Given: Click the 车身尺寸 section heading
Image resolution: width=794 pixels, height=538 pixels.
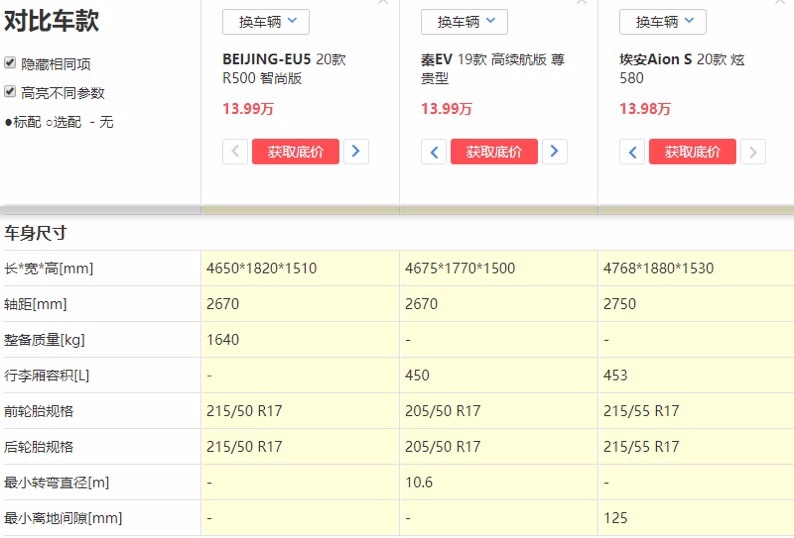Looking at the screenshot, I should [35, 233].
